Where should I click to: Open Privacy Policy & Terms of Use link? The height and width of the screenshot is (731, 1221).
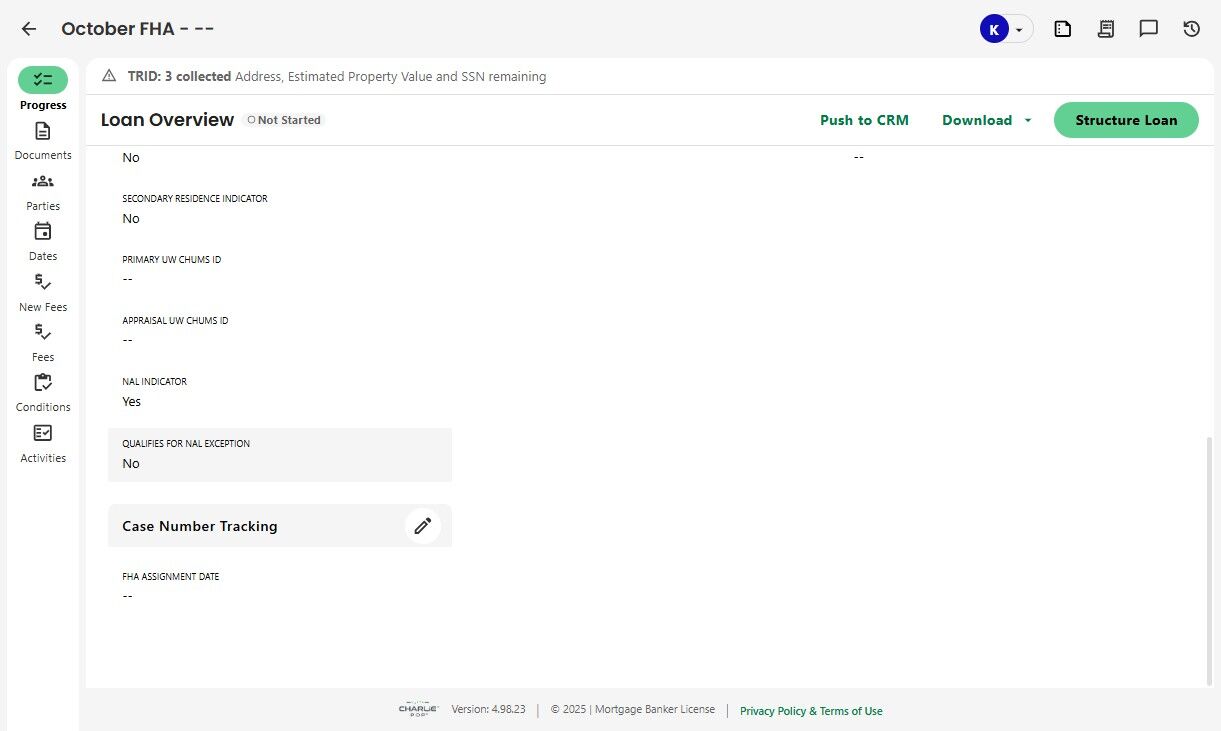(811, 711)
